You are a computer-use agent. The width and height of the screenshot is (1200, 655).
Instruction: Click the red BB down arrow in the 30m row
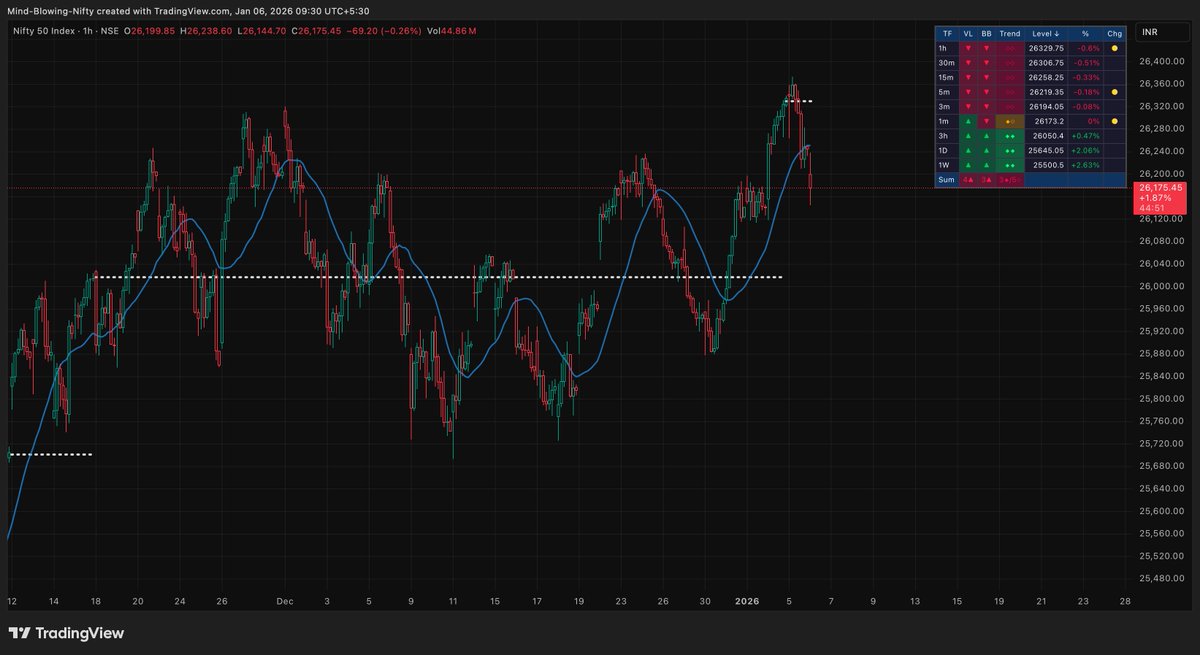pos(987,62)
